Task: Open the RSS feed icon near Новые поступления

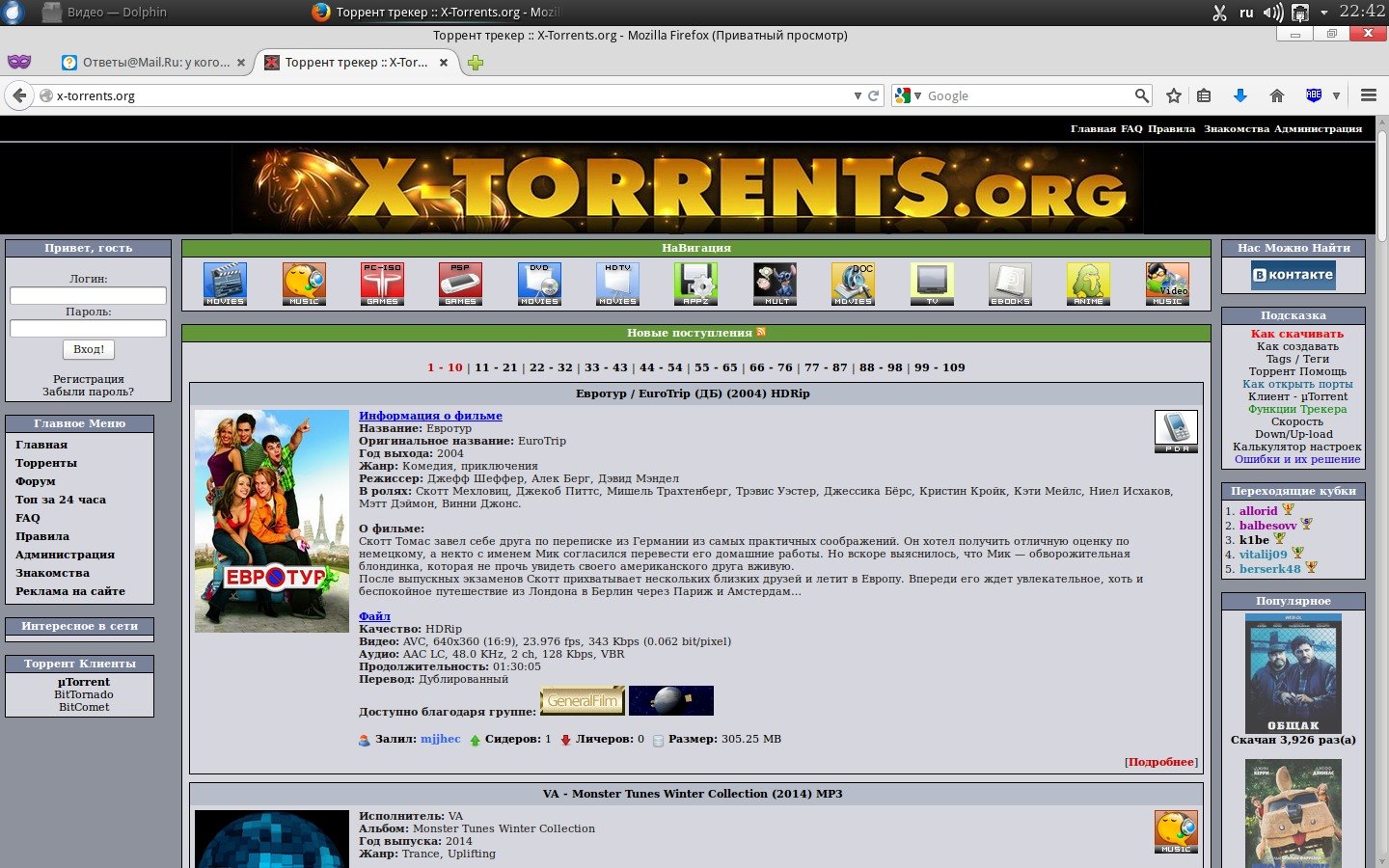Action: 761,332
